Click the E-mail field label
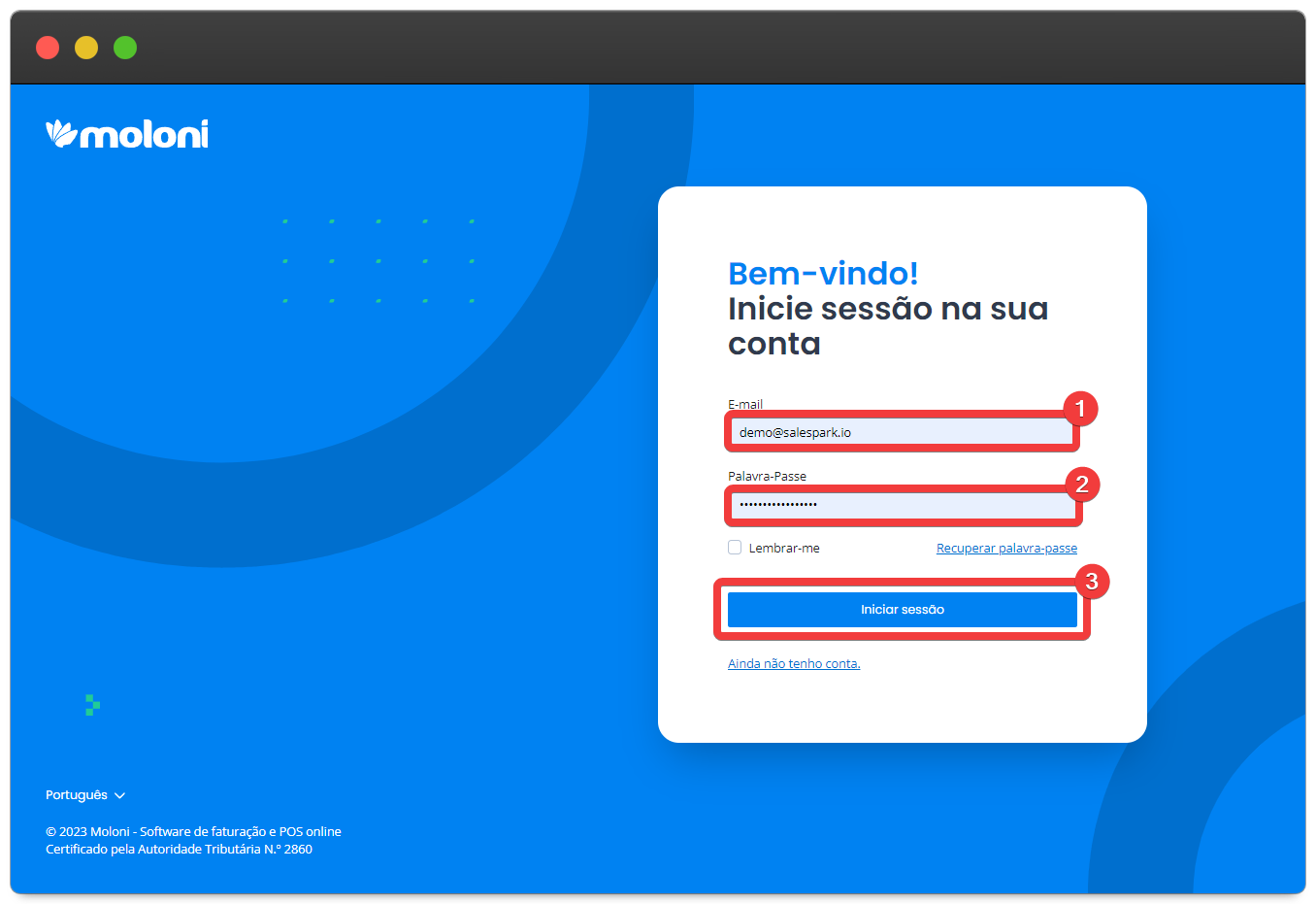The height and width of the screenshot is (904, 1316). 745,404
